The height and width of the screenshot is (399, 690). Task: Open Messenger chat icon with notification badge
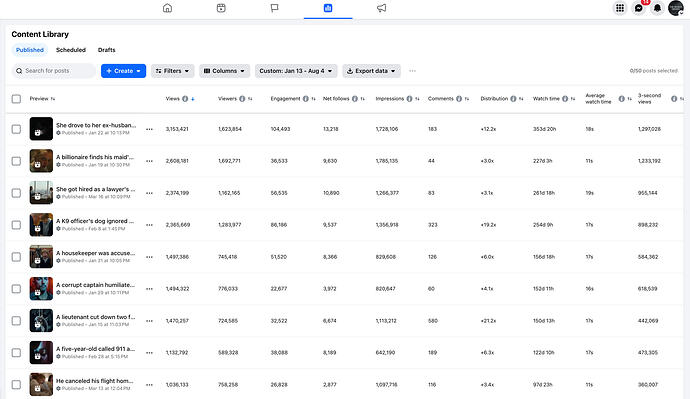pyautogui.click(x=639, y=8)
